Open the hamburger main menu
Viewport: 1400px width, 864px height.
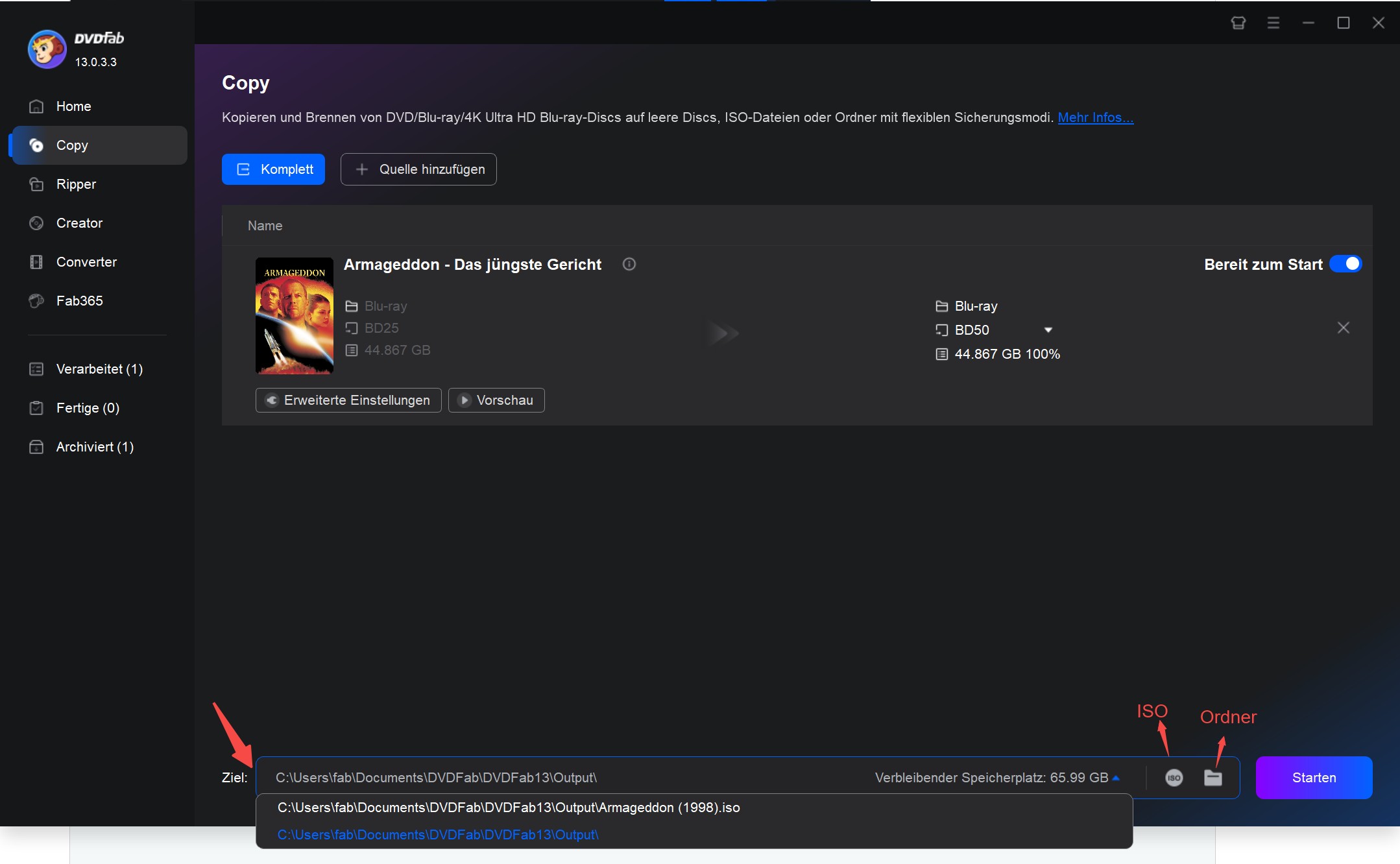(1273, 23)
